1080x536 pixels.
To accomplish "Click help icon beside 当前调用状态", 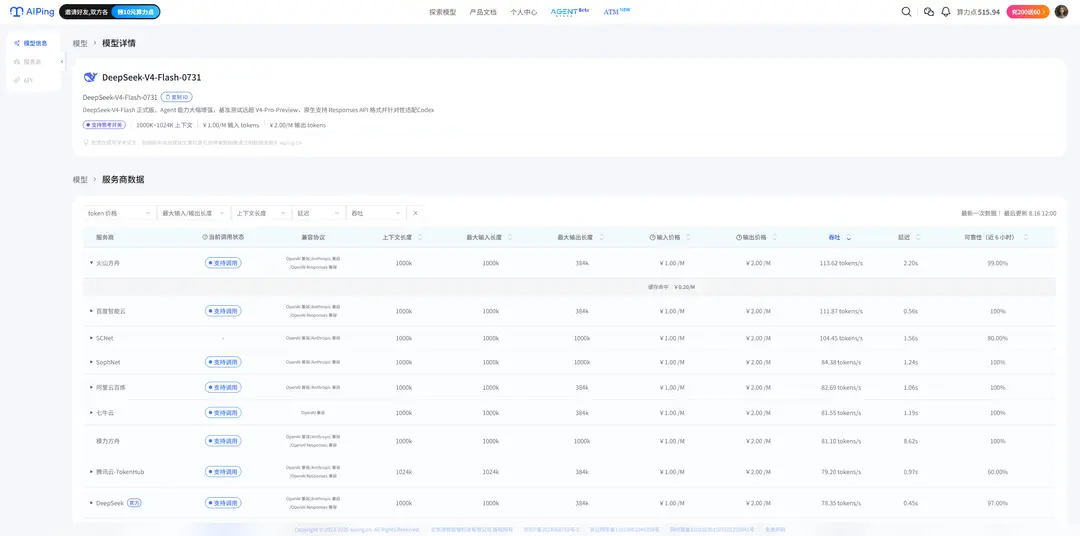I will (x=205, y=237).
